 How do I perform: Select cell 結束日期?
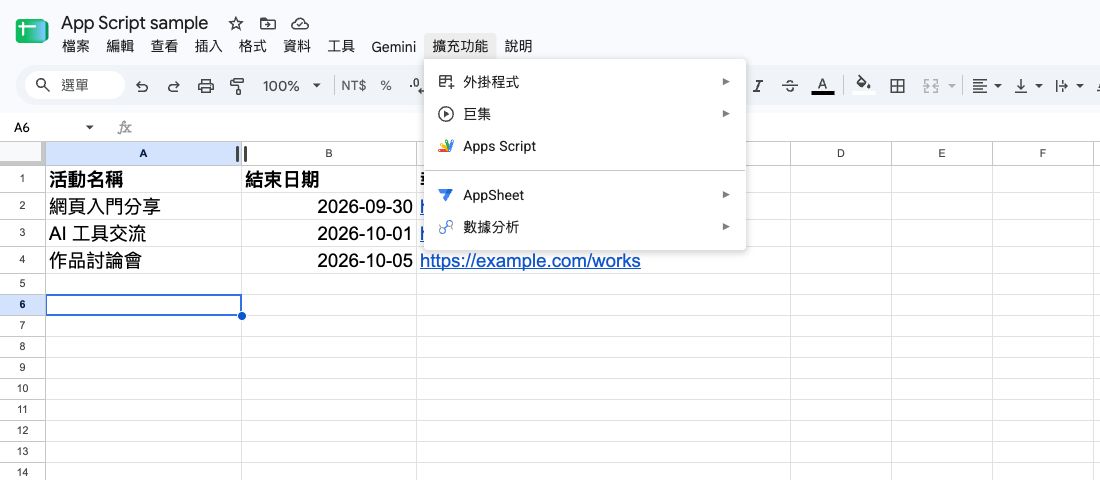329,180
